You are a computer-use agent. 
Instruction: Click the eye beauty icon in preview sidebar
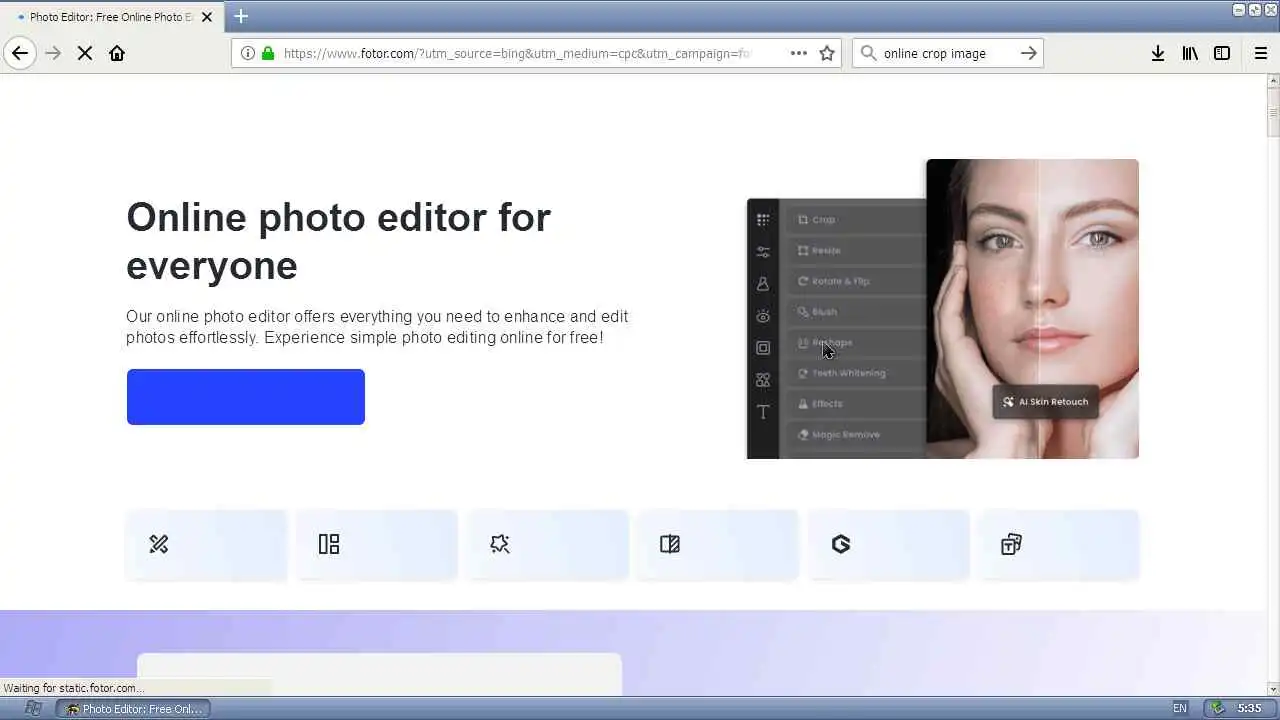coord(763,316)
